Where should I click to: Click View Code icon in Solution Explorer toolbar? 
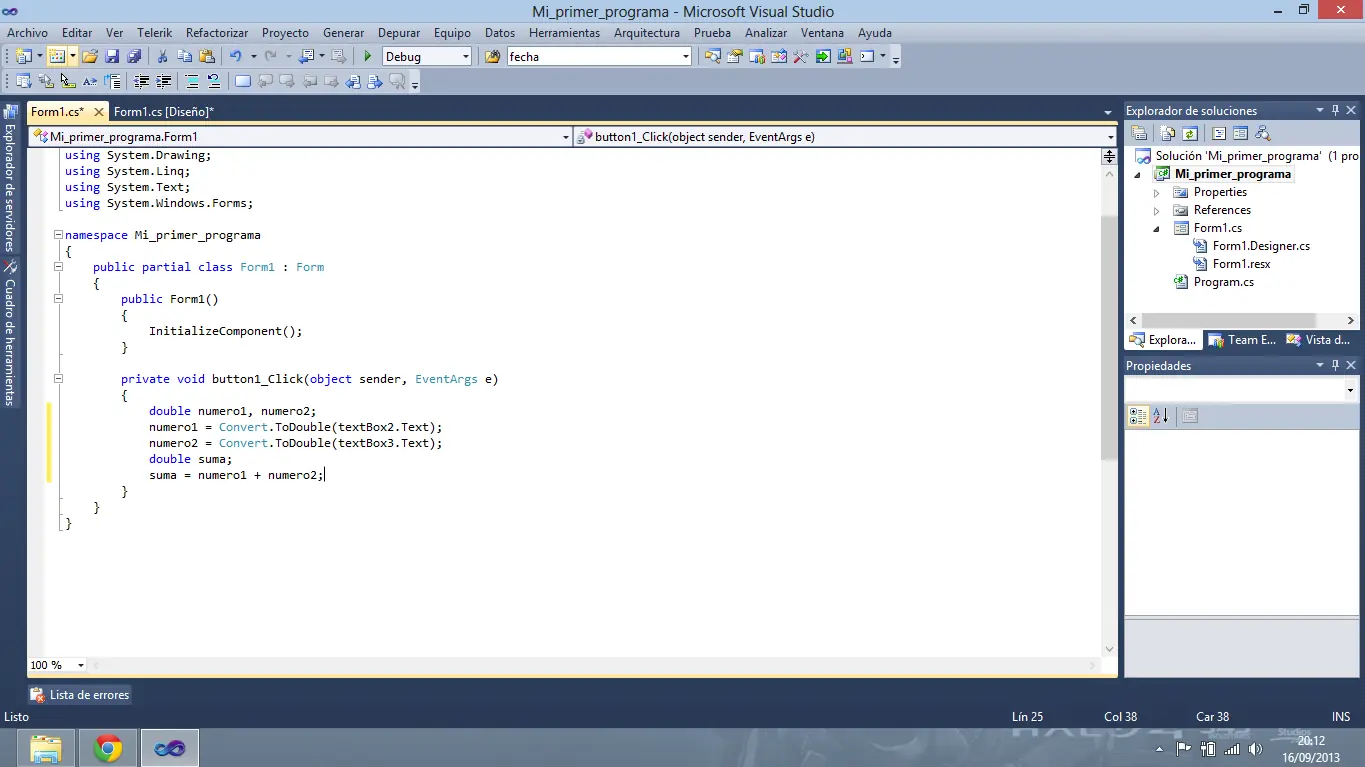point(1219,133)
